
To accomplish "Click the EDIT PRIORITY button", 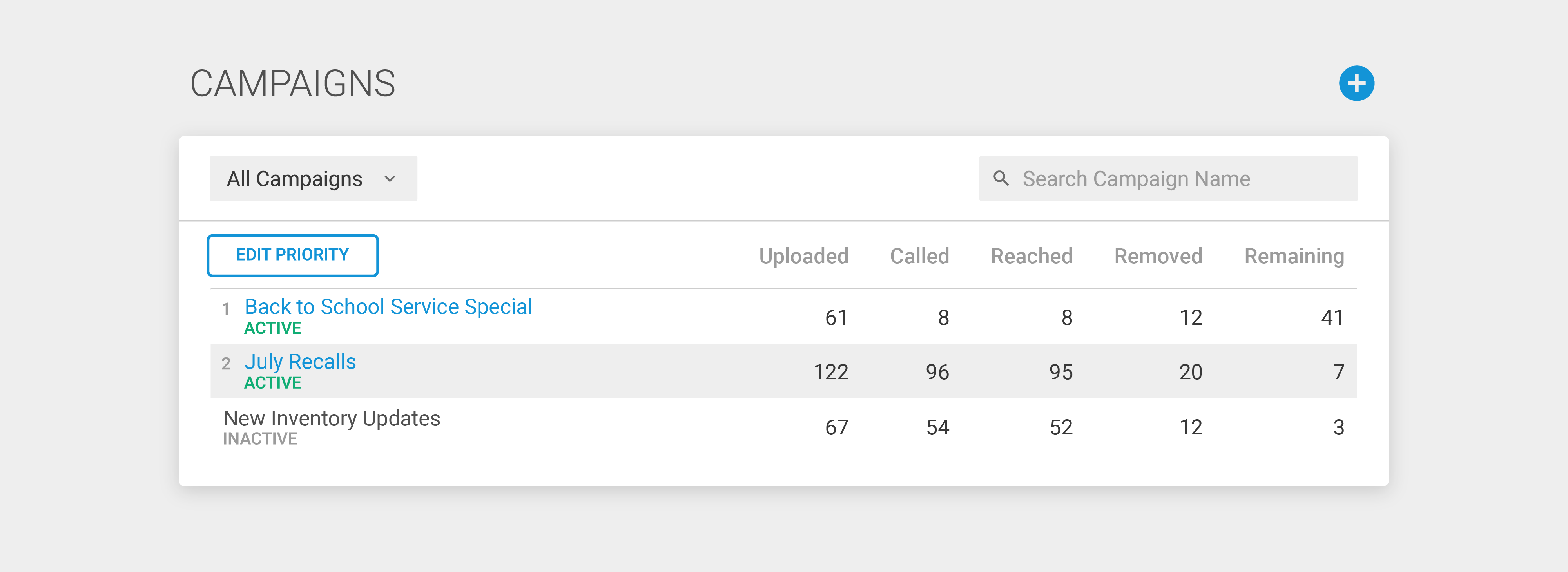I will click(293, 255).
